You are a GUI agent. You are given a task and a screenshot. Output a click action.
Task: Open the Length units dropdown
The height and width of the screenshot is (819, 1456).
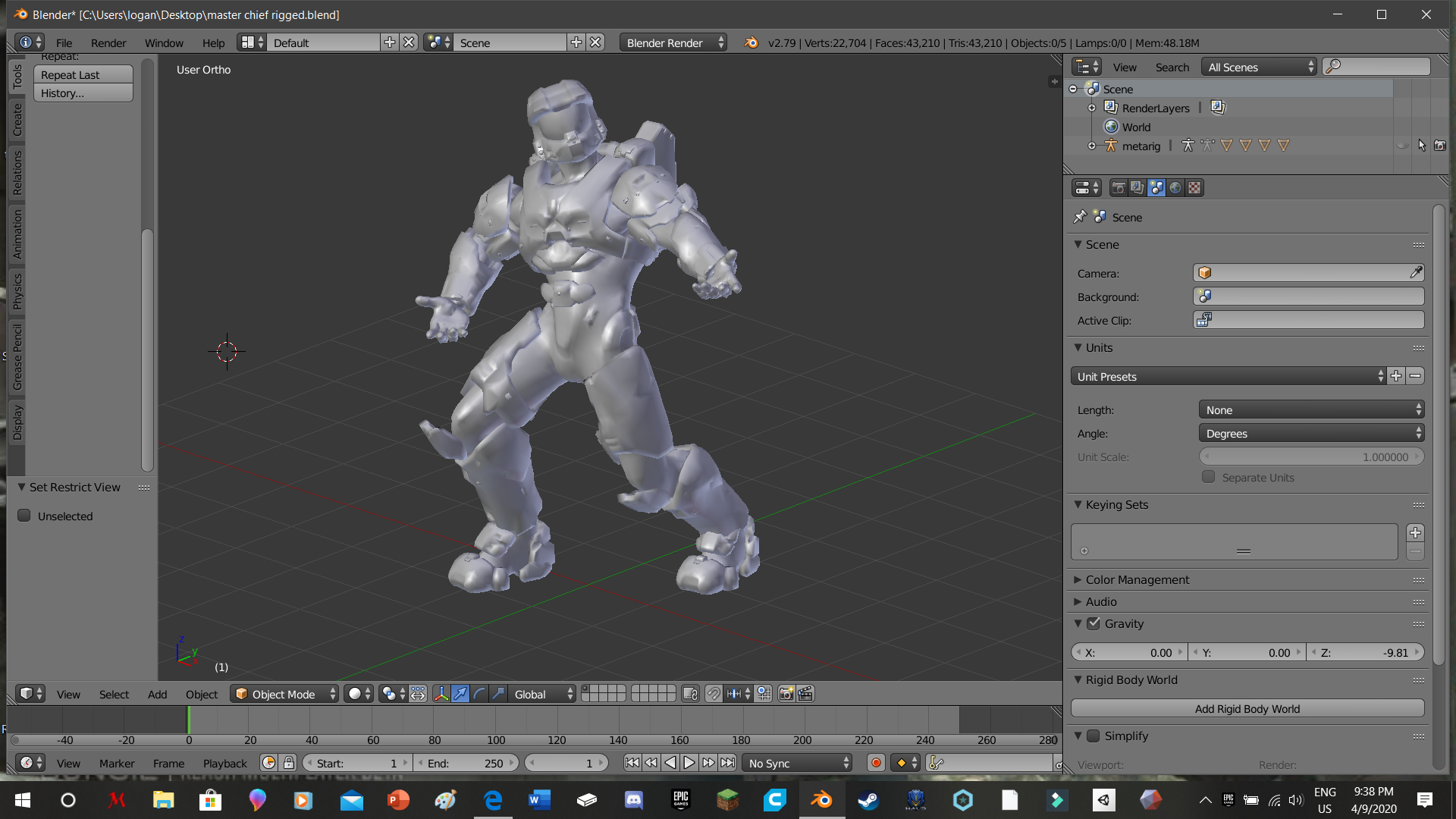pyautogui.click(x=1311, y=409)
